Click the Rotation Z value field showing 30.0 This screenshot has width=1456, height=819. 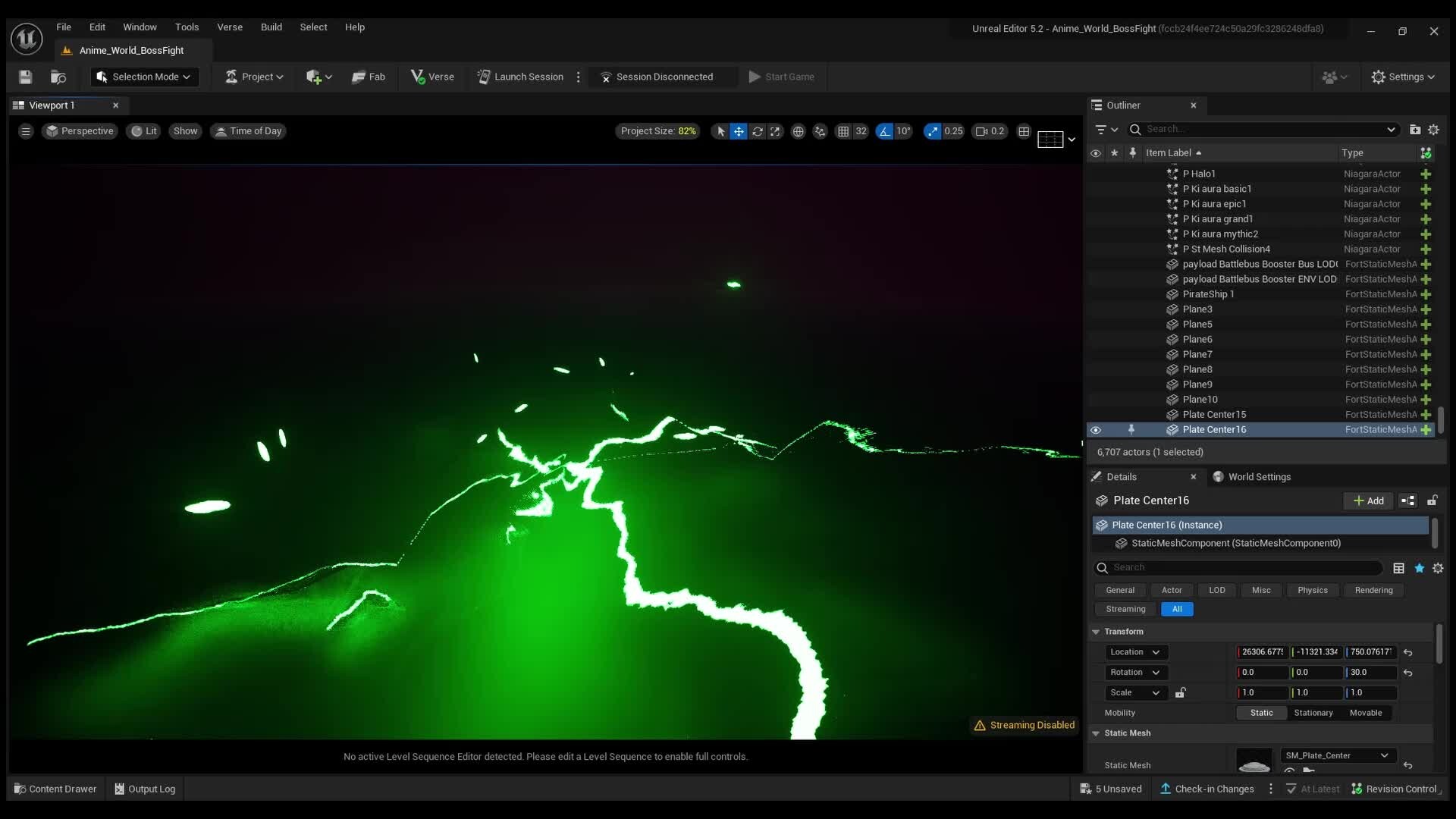(x=1370, y=673)
